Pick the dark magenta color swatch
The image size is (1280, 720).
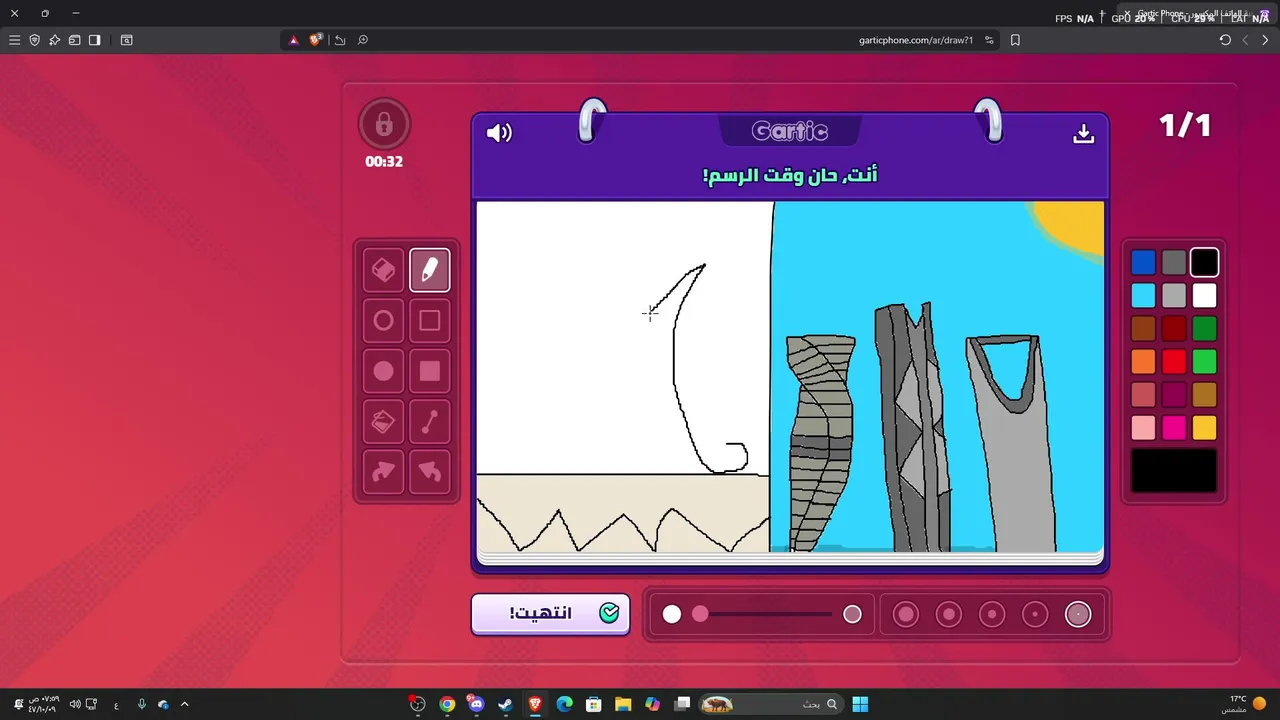[1174, 394]
